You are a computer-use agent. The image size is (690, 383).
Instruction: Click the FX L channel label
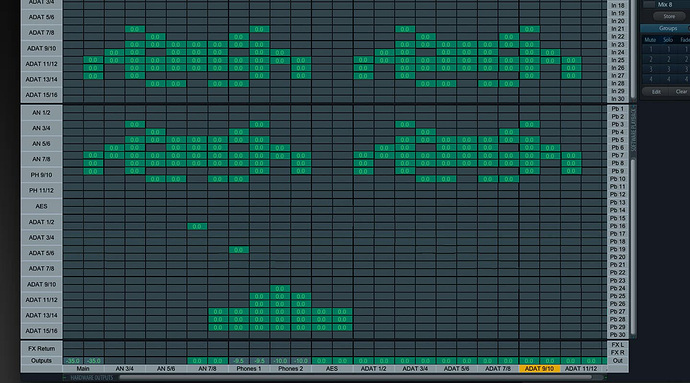(617, 345)
